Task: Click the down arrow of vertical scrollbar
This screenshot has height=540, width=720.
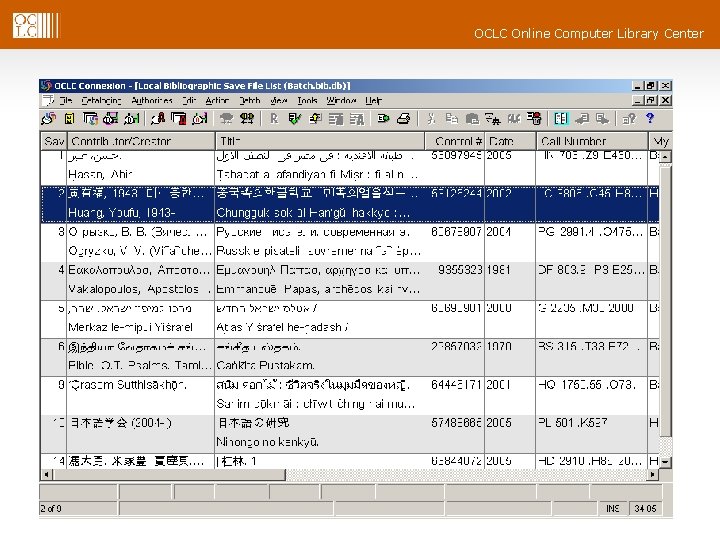Action: pyautogui.click(x=665, y=462)
